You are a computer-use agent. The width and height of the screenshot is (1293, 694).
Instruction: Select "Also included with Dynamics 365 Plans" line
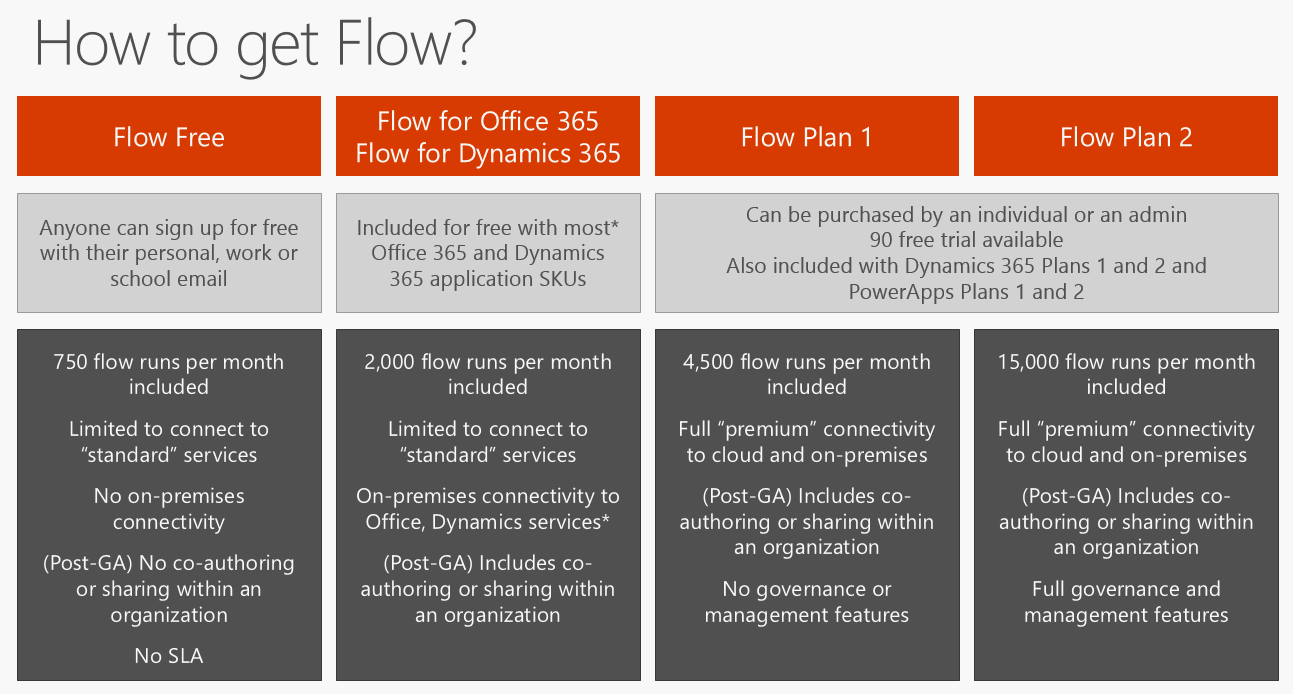[x=966, y=266]
